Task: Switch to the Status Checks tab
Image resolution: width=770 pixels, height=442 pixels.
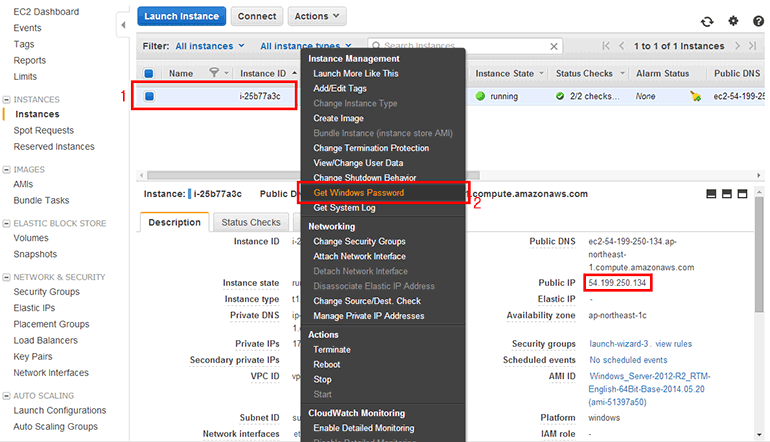Action: point(251,222)
